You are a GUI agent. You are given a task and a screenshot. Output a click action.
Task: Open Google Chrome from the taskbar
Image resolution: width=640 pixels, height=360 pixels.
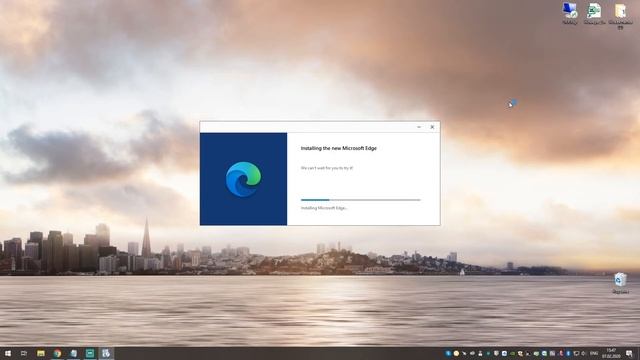point(57,353)
